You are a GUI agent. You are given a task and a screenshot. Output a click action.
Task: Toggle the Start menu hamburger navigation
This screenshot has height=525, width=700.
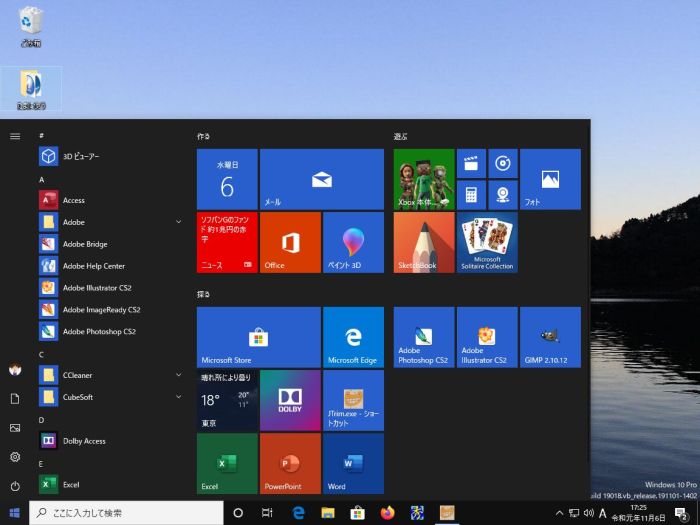15,135
